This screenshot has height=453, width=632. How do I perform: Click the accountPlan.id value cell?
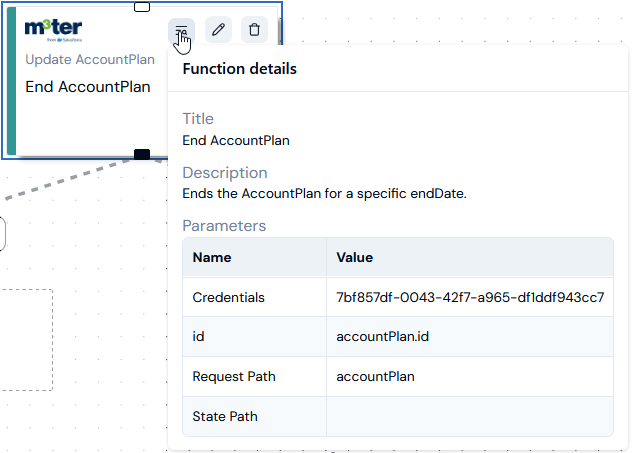pos(470,337)
